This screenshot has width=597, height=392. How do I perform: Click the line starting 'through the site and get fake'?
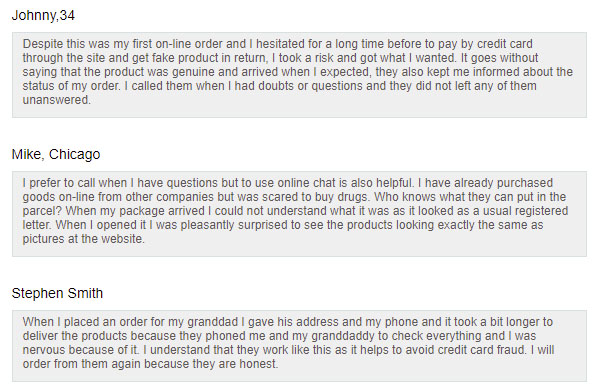pyautogui.click(x=280, y=58)
